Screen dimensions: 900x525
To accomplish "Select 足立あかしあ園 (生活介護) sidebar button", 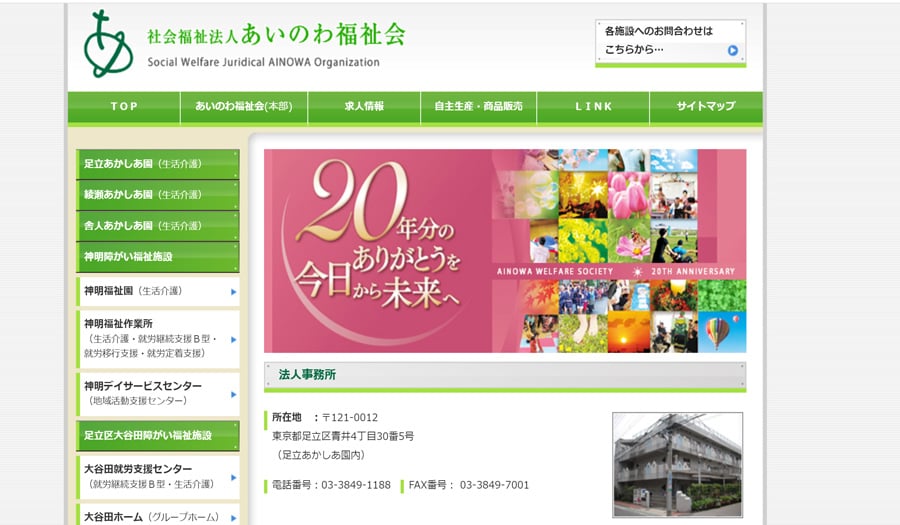I will pyautogui.click(x=158, y=164).
